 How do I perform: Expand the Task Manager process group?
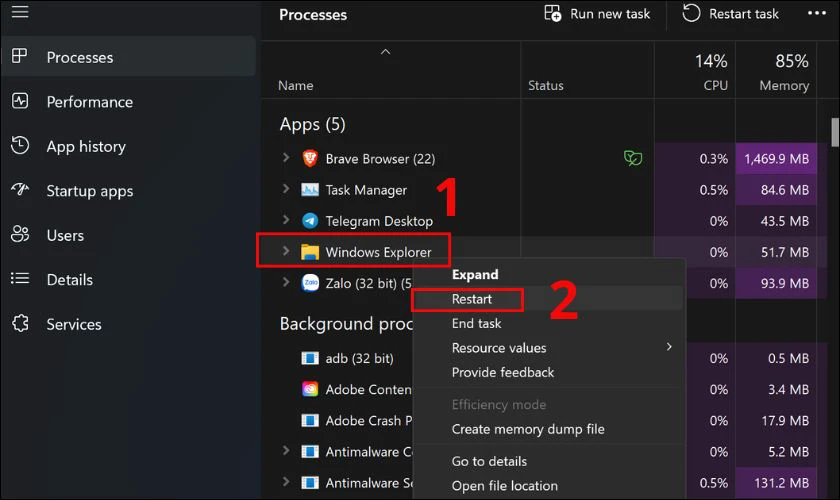tap(286, 189)
